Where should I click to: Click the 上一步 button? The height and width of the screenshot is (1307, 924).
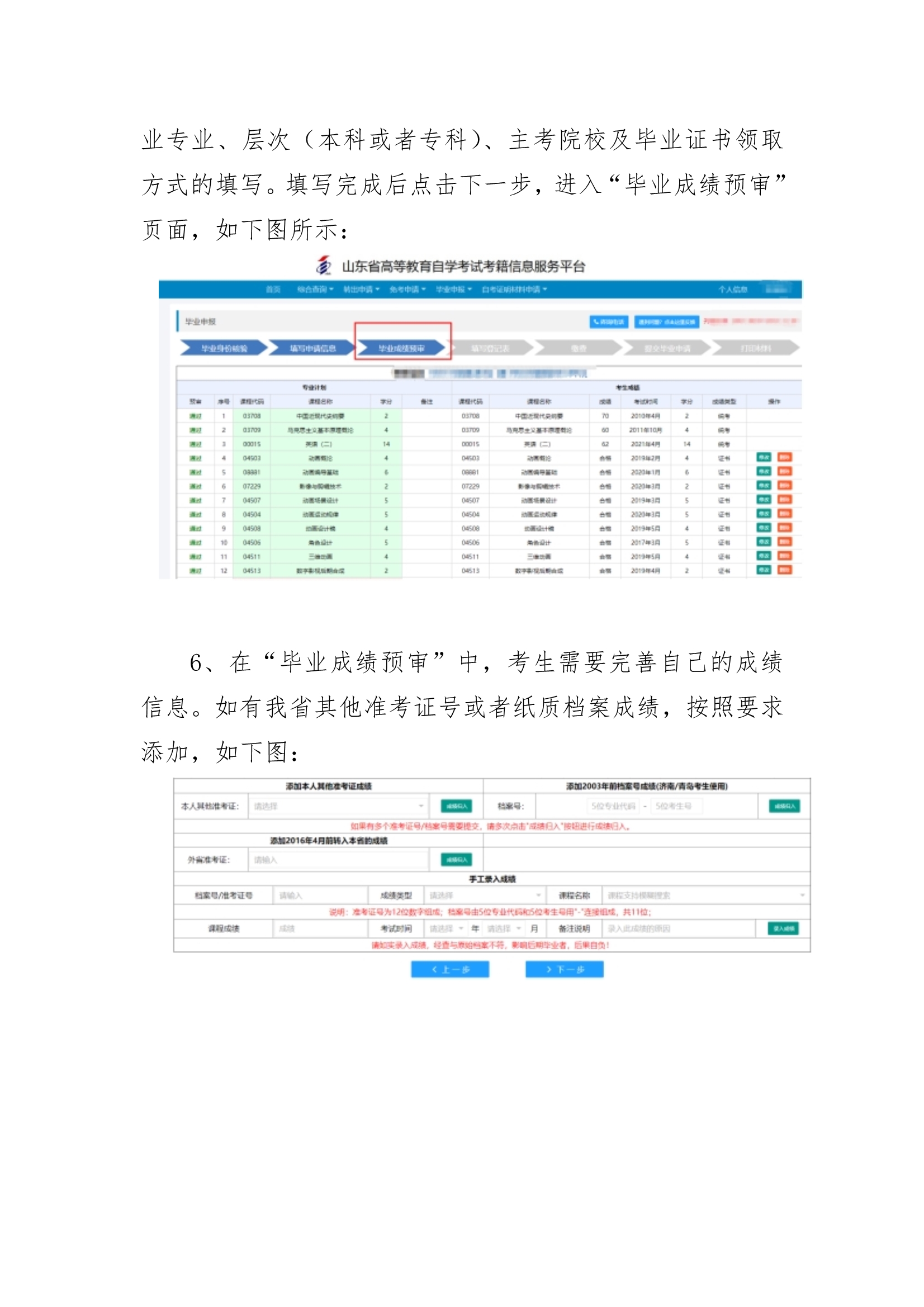[450, 969]
